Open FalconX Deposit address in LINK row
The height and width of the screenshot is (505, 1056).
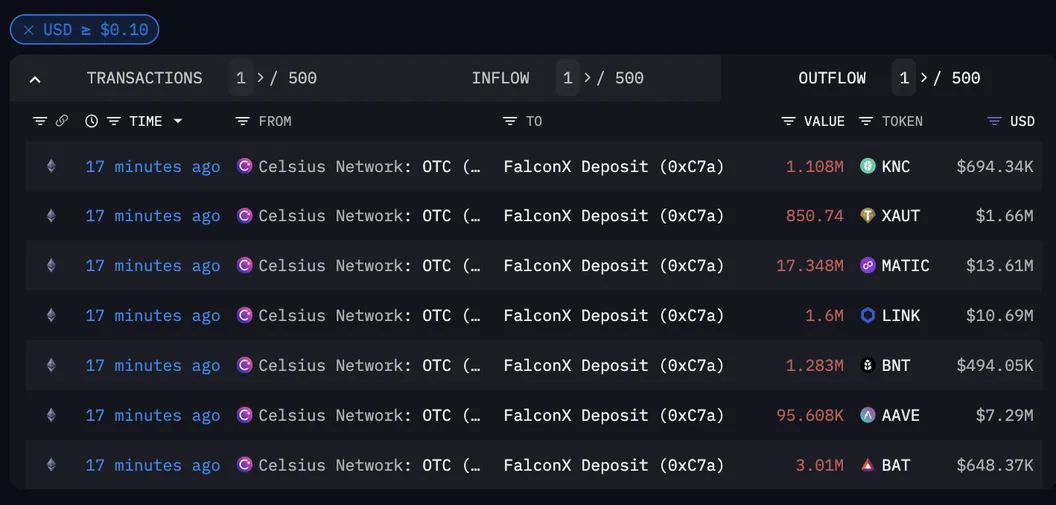click(x=613, y=316)
